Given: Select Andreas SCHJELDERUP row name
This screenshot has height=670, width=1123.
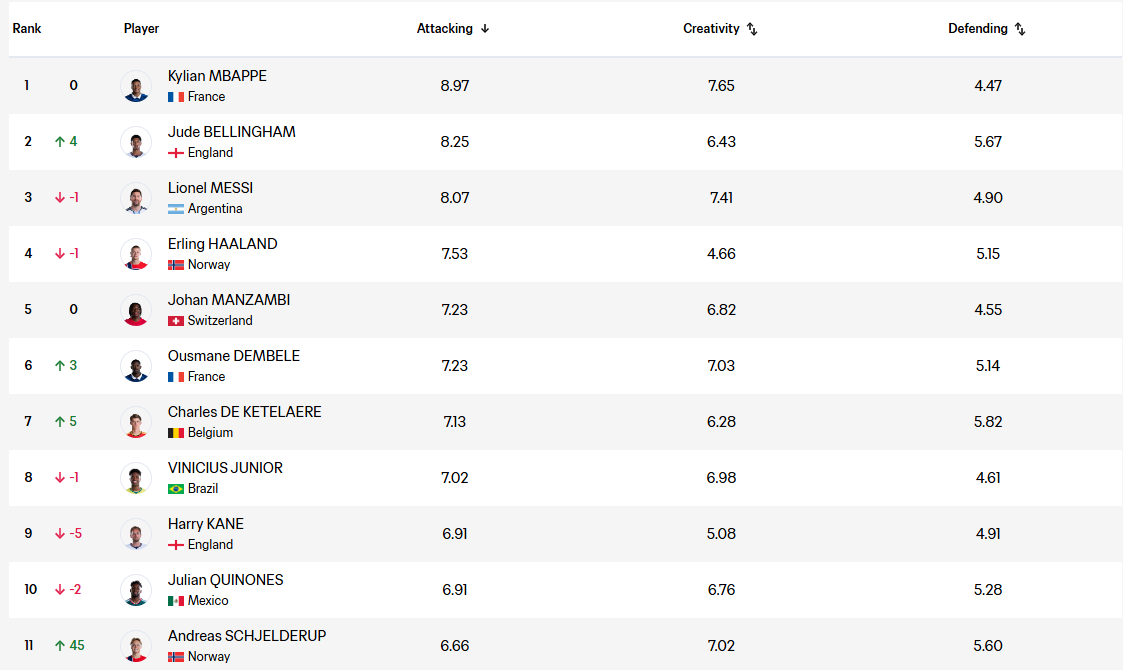Looking at the screenshot, I should click(x=247, y=636).
